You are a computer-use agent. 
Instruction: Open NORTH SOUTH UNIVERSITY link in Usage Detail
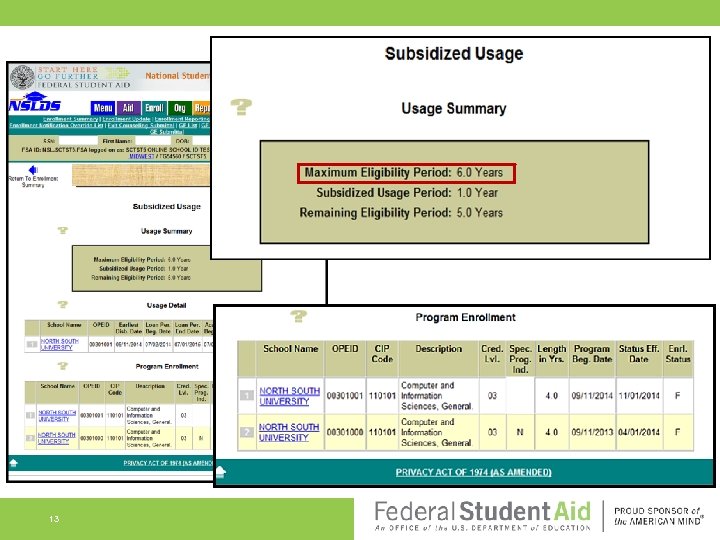[x=59, y=344]
